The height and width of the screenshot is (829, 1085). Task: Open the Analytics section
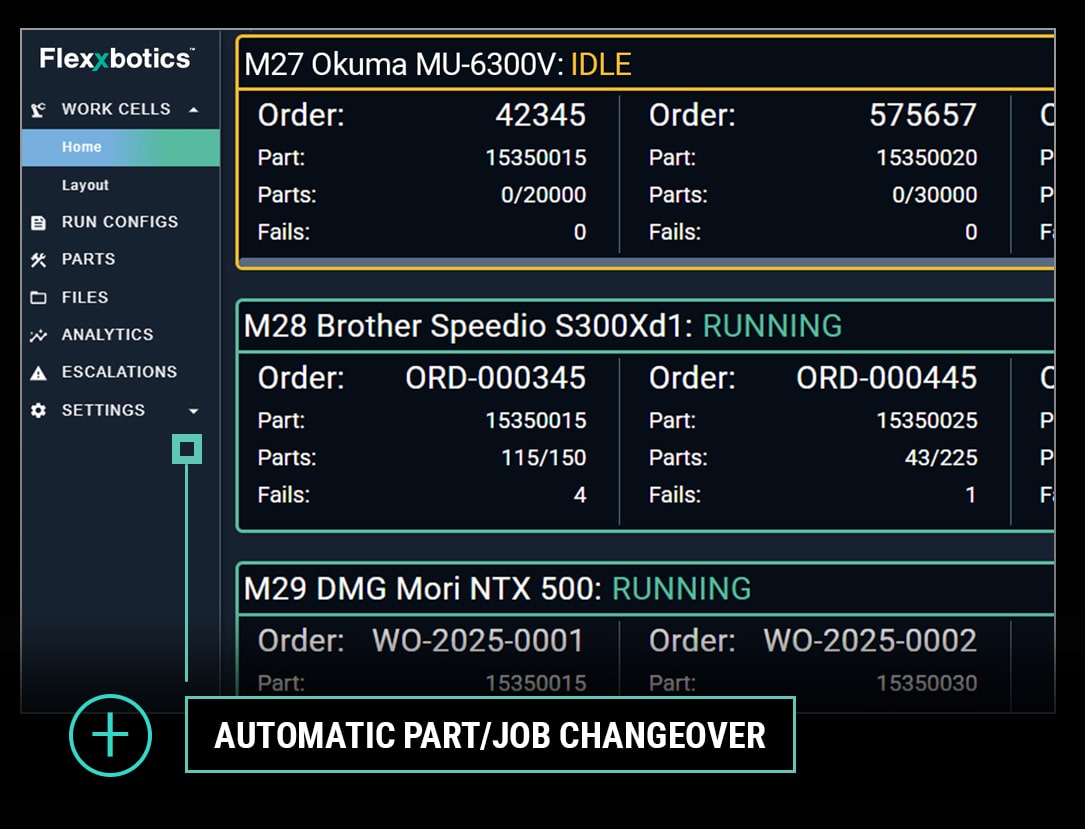[107, 335]
